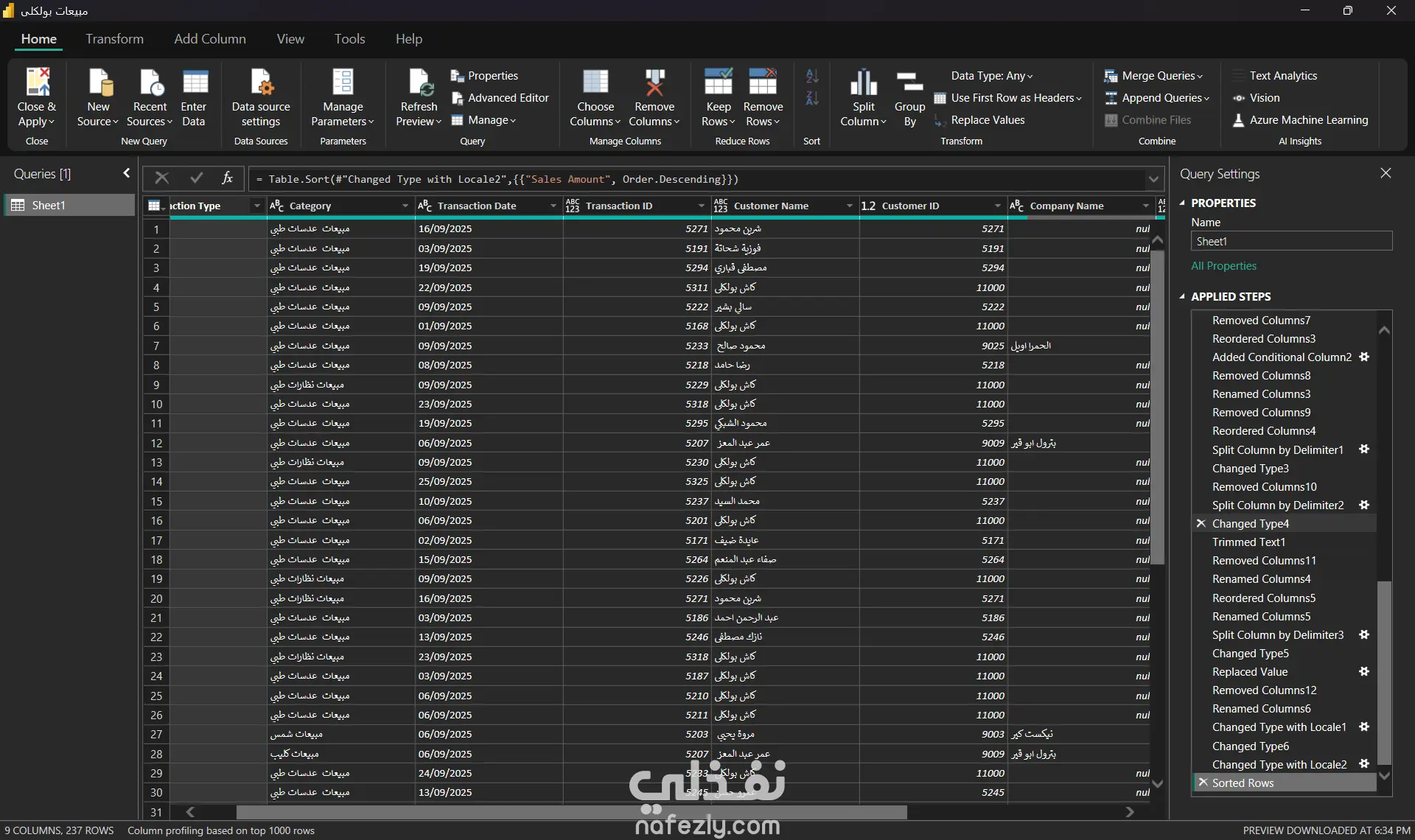Click the Enter Data icon
This screenshot has width=1415, height=840.
[x=195, y=83]
